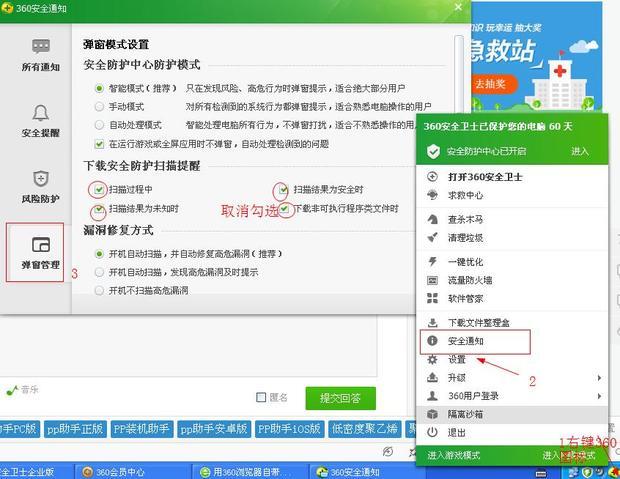Click the pp助手安卓版 tag link
This screenshot has width=620, height=479.
pos(214,429)
